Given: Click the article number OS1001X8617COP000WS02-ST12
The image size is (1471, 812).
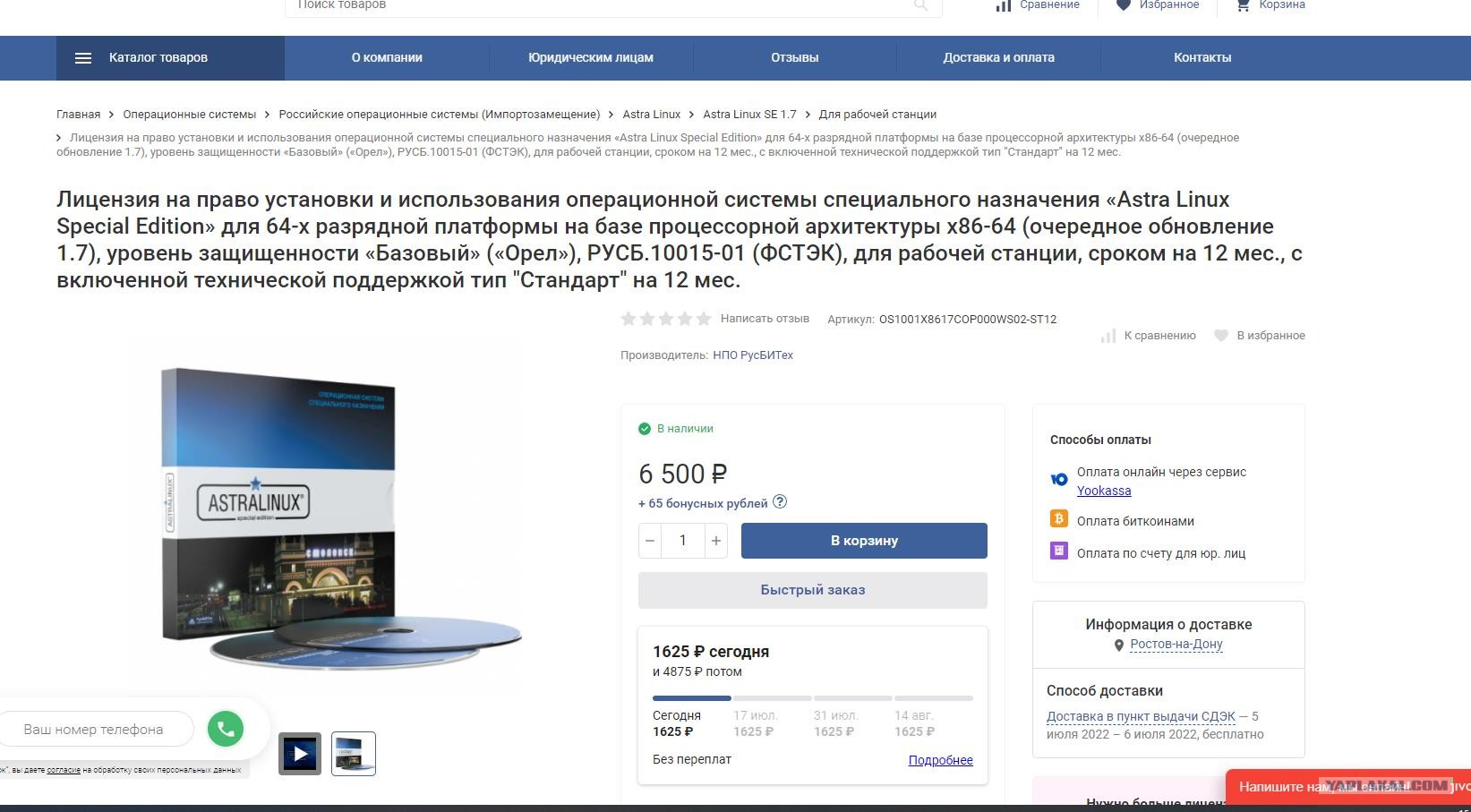Looking at the screenshot, I should 968,320.
